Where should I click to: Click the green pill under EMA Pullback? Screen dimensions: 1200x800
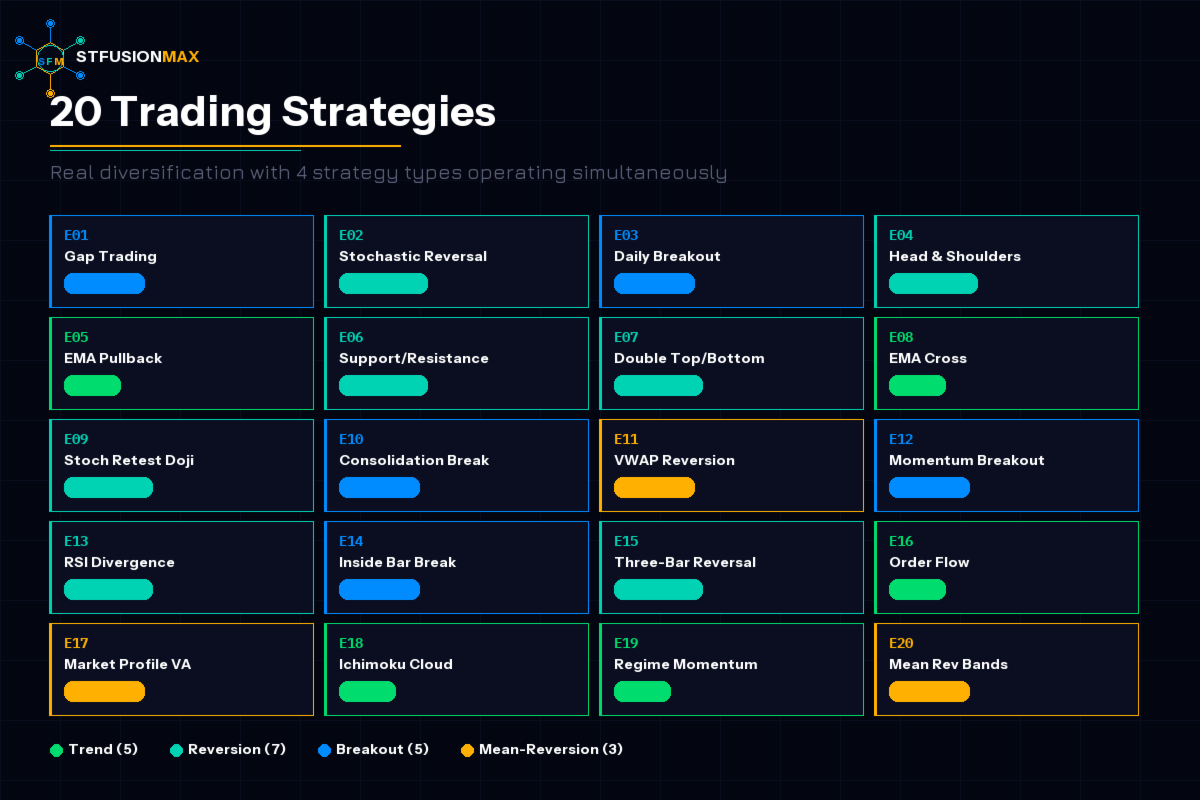92,386
